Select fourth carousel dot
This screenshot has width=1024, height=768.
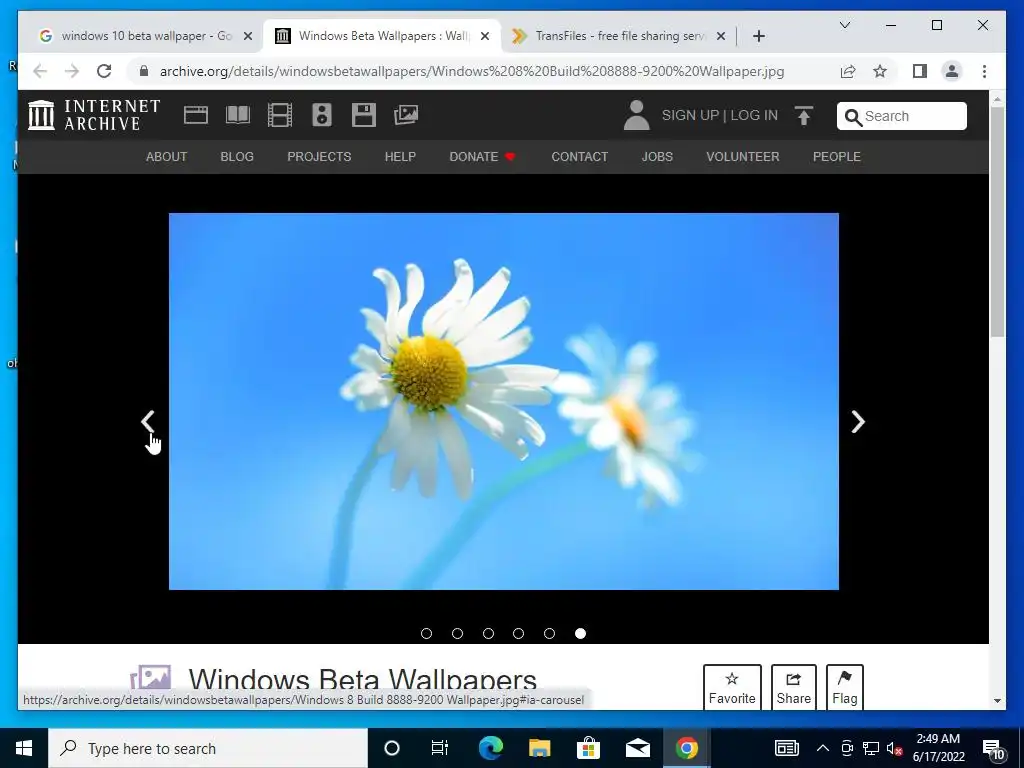[x=519, y=633]
